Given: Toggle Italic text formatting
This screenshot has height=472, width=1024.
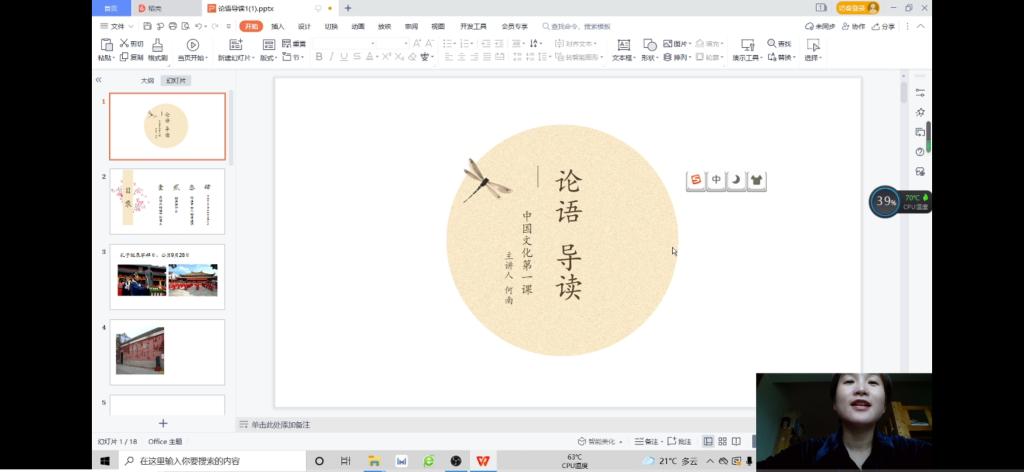Looking at the screenshot, I should coord(332,57).
